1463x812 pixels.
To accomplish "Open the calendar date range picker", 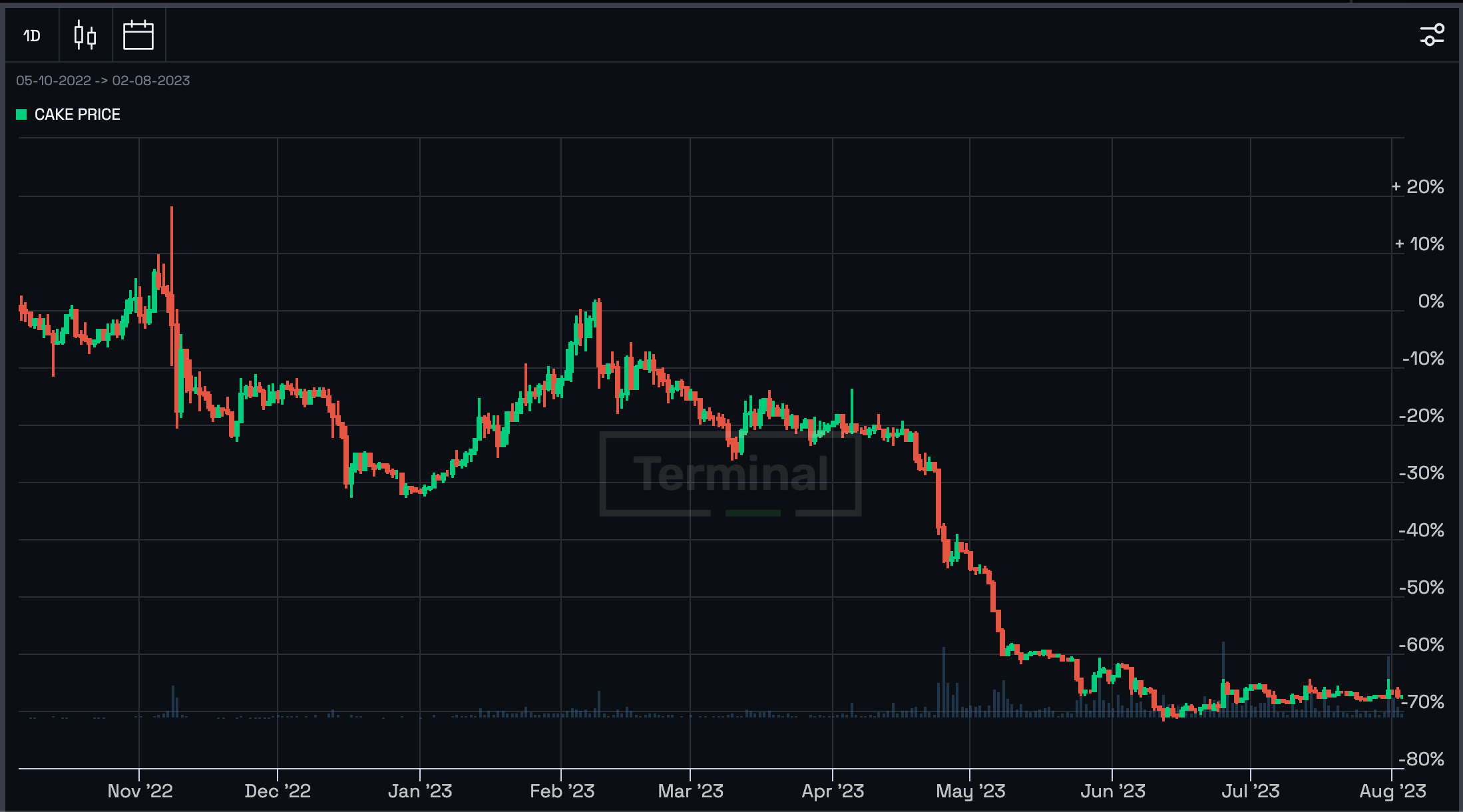I will click(138, 35).
